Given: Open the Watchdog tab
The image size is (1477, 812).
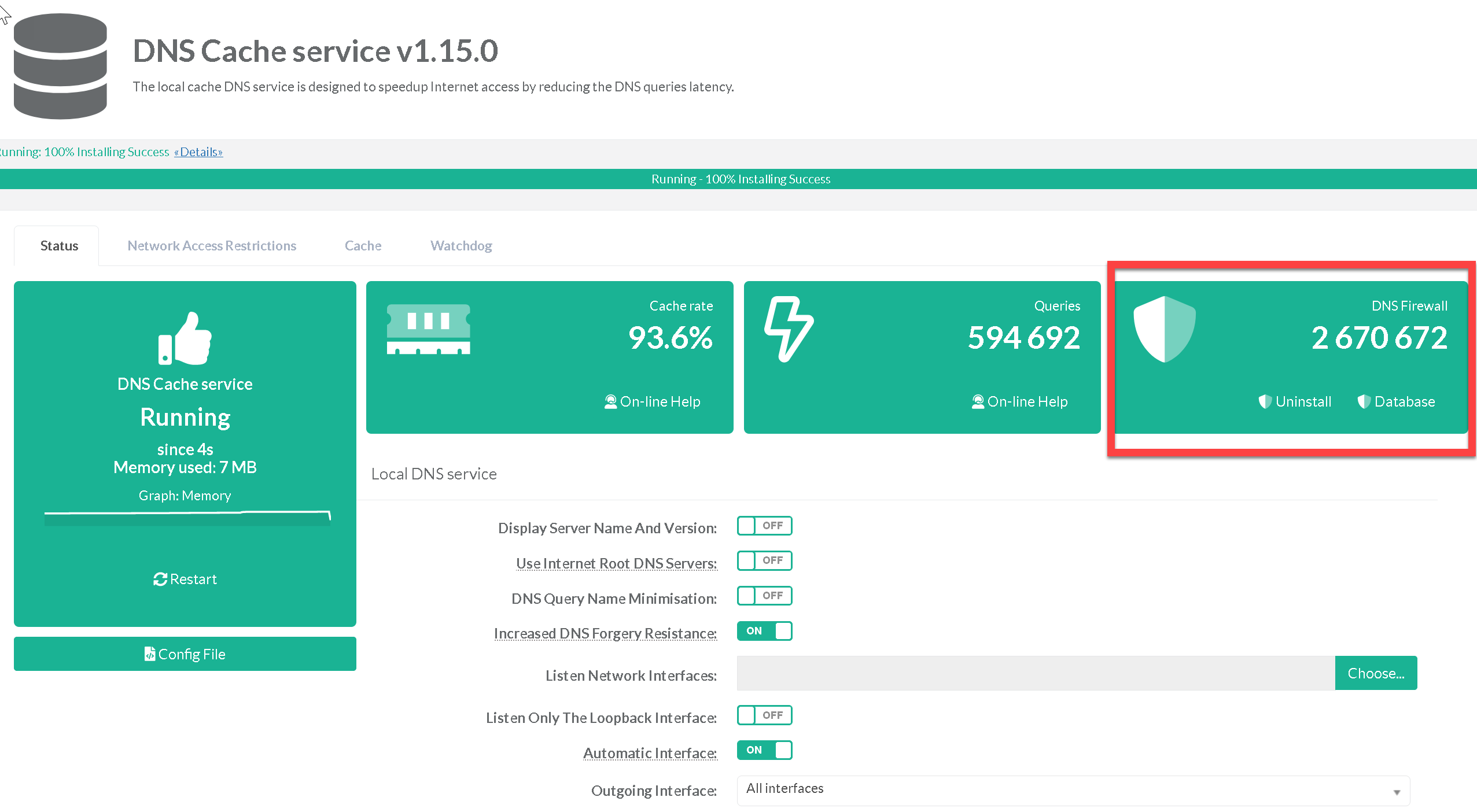Looking at the screenshot, I should 461,246.
